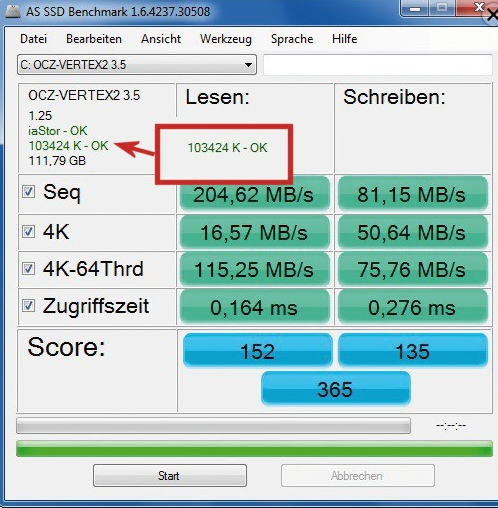This screenshot has width=498, height=508.
Task: Close the AS SSD Benchmark window
Action: coord(475,8)
